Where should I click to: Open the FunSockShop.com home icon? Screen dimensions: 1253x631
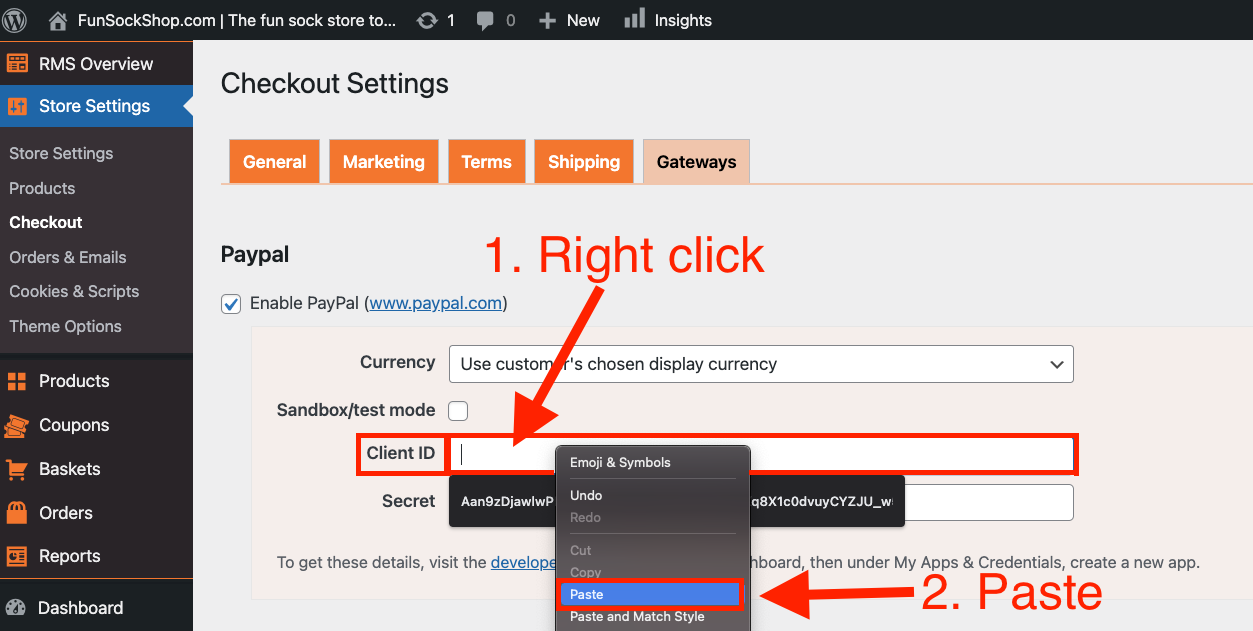(x=58, y=20)
